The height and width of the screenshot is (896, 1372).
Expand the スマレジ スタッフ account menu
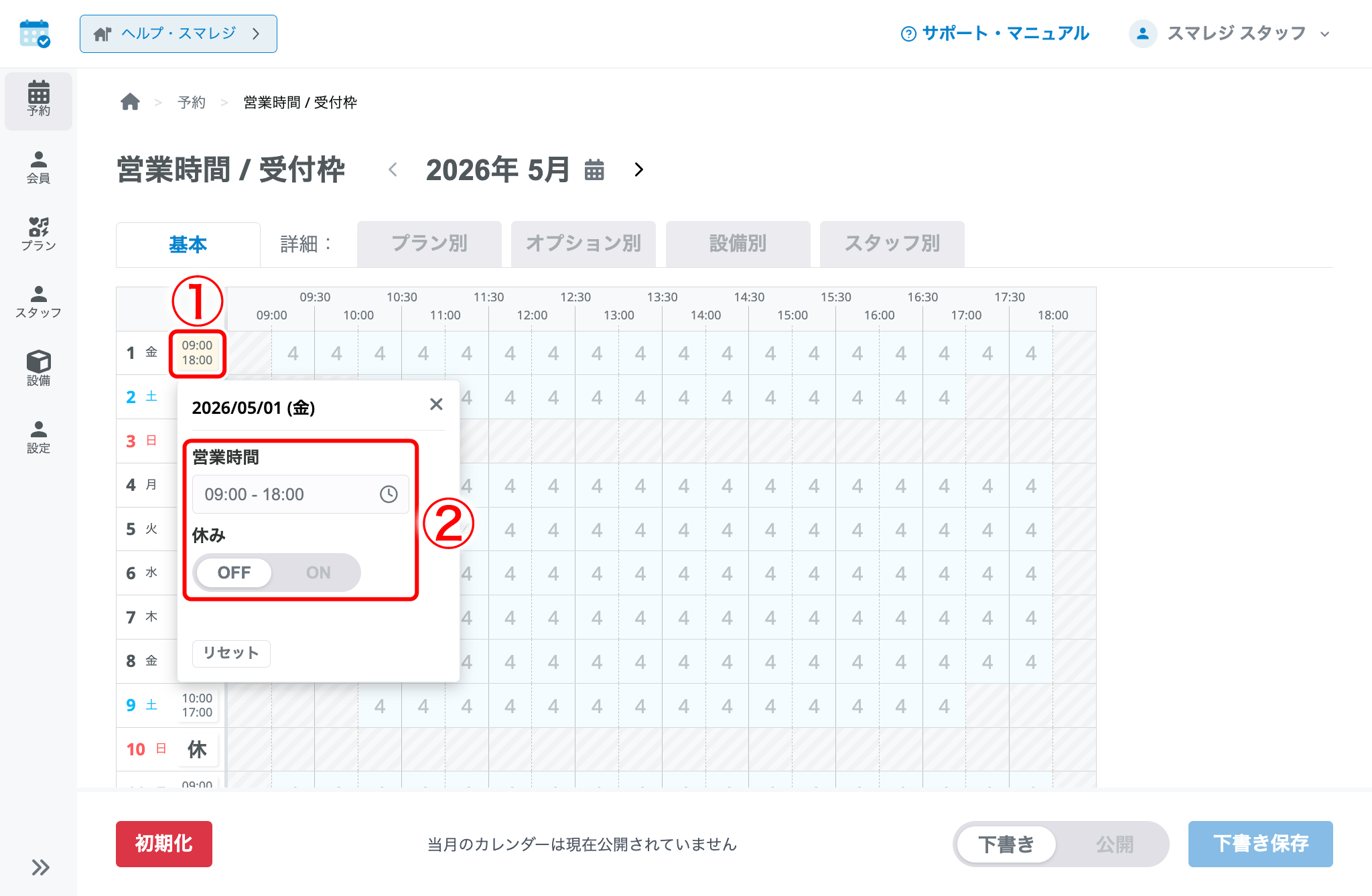click(1229, 33)
